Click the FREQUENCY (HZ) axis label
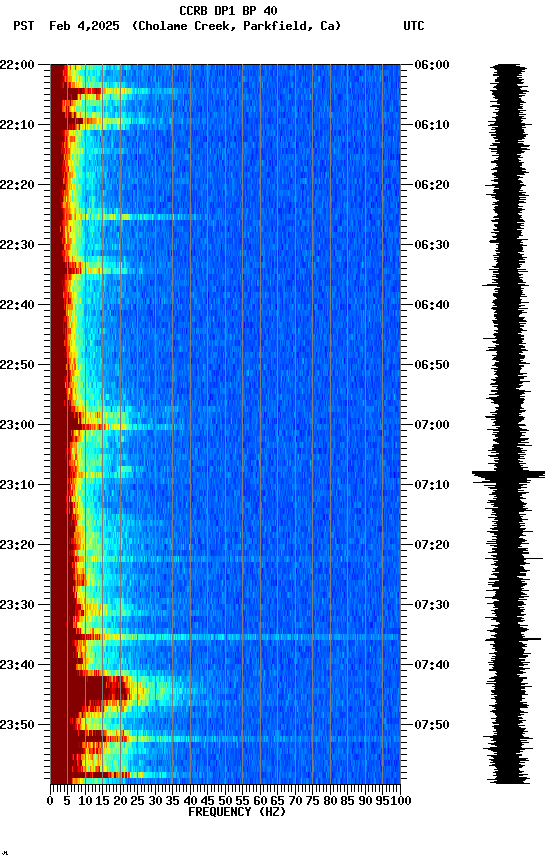The height and width of the screenshot is (864, 552). pyautogui.click(x=237, y=813)
